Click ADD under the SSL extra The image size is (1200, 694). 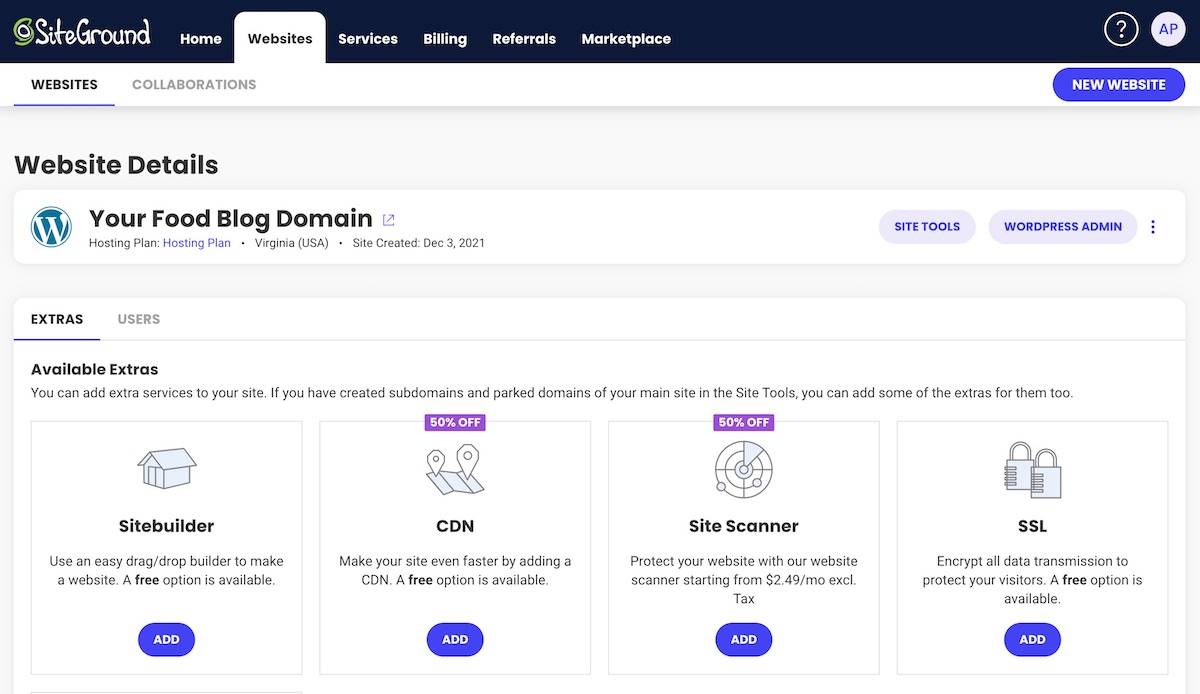(1032, 639)
